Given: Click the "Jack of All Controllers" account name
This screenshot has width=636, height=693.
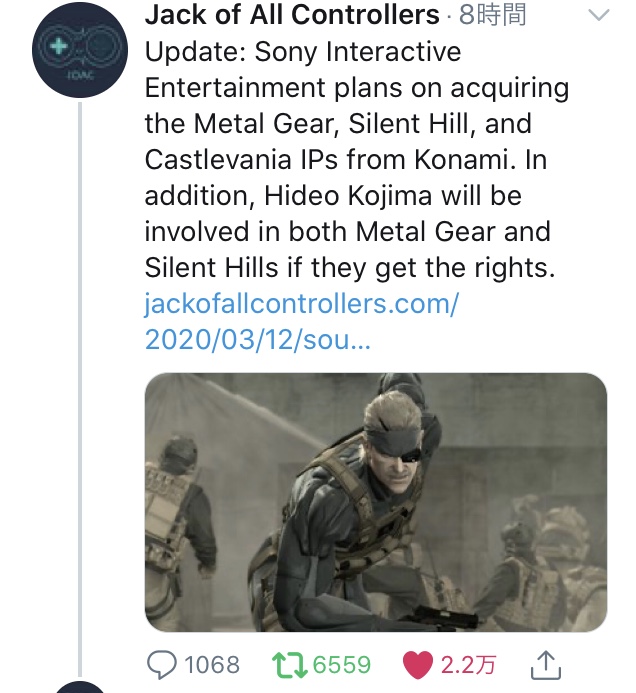Looking at the screenshot, I should 292,16.
